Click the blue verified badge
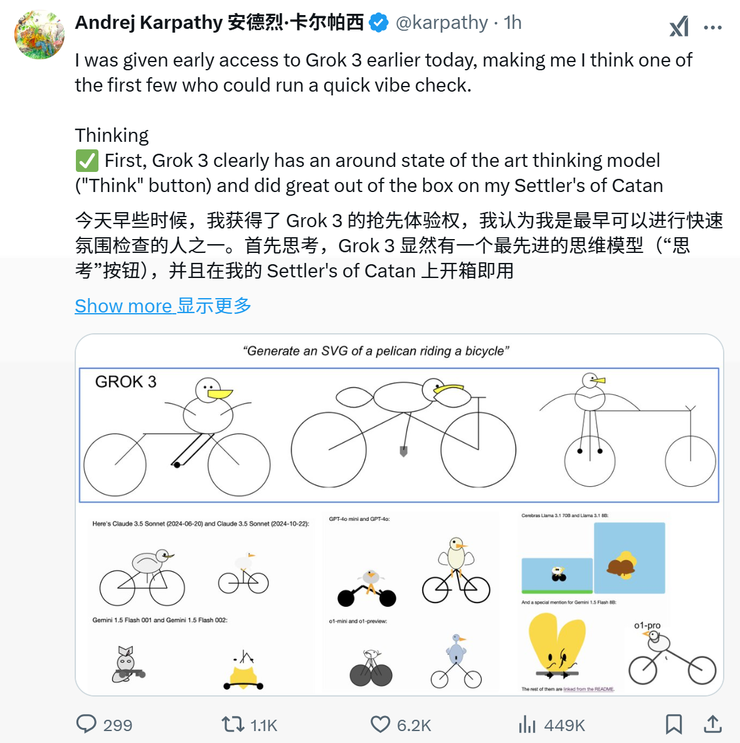740x743 pixels. pos(379,22)
